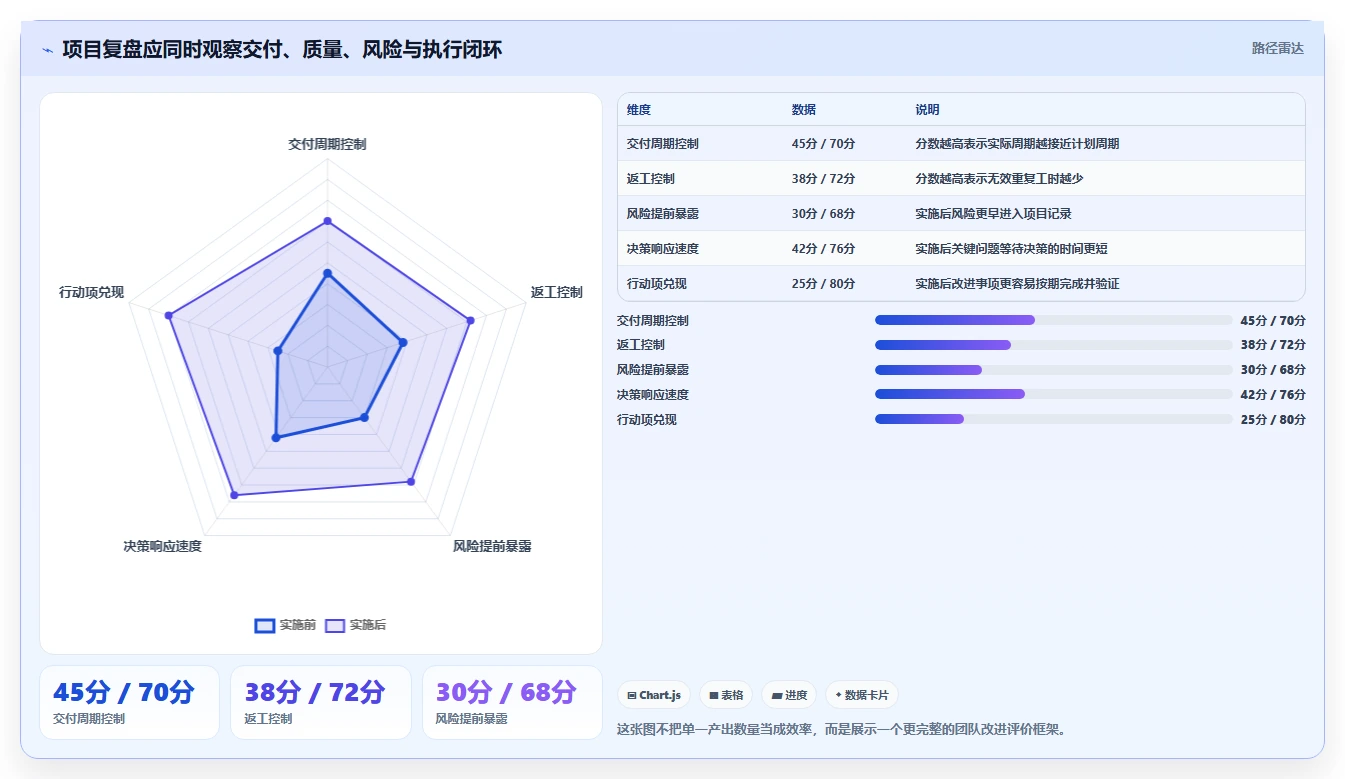
Task: Click the 数据卡片 tag chip
Action: [x=861, y=695]
